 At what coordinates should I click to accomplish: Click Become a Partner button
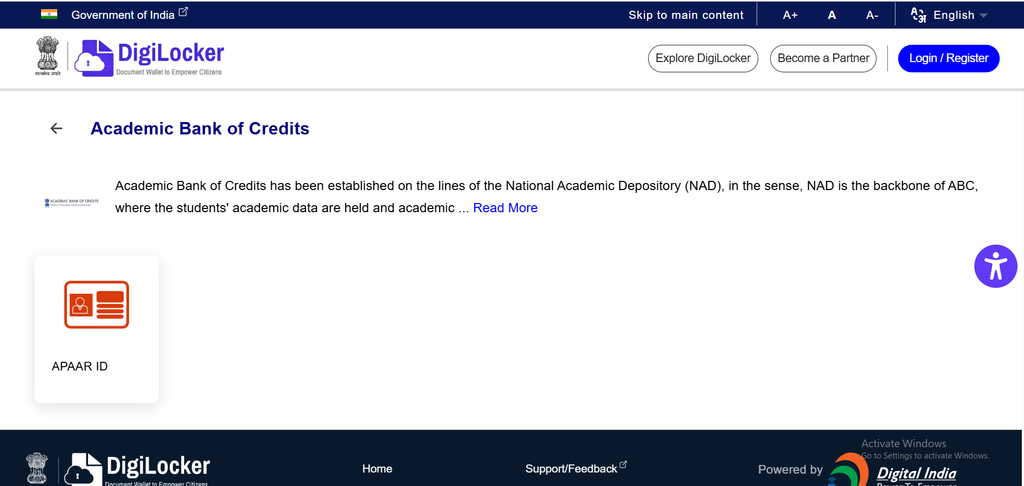pos(823,58)
